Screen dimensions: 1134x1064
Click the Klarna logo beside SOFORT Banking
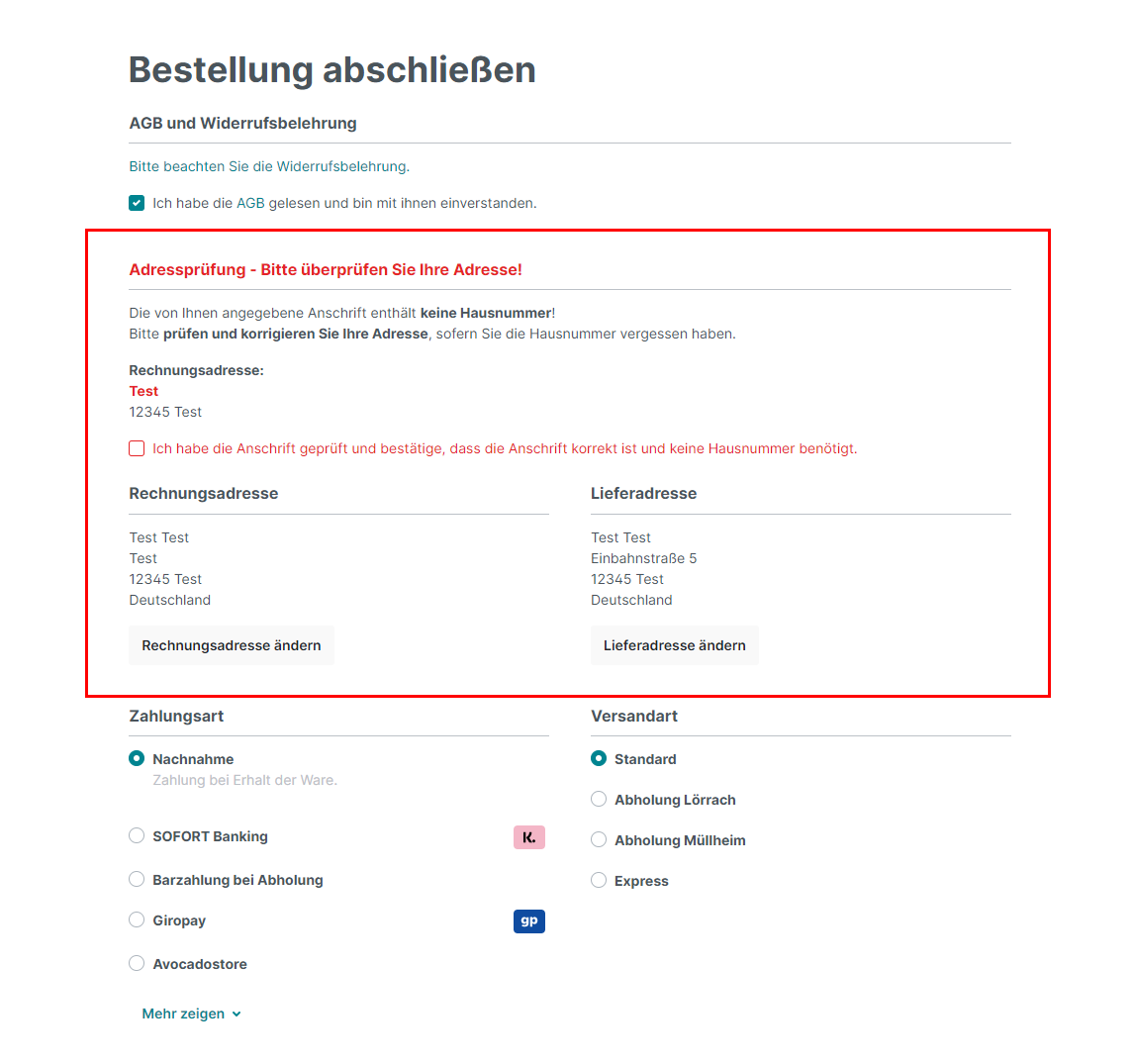[x=529, y=837]
